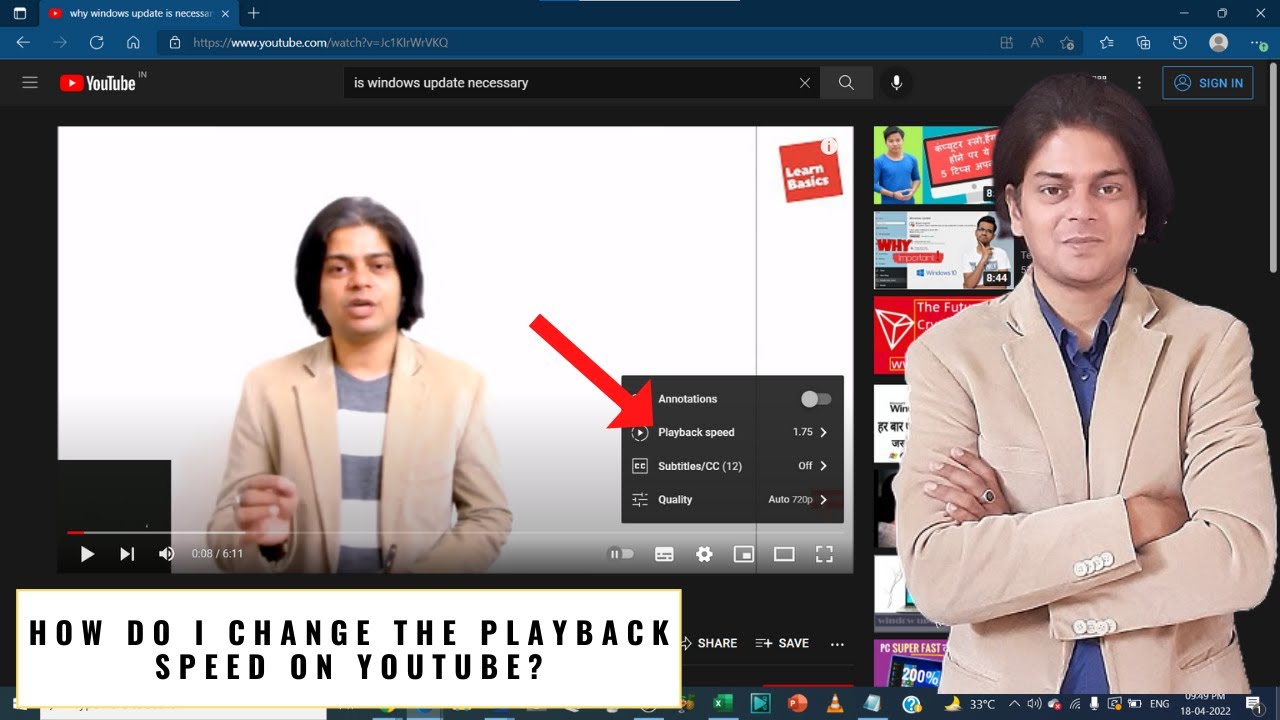Viewport: 1280px width, 720px height.
Task: Open the tab actions menu
Action: pyautogui.click(x=19, y=13)
